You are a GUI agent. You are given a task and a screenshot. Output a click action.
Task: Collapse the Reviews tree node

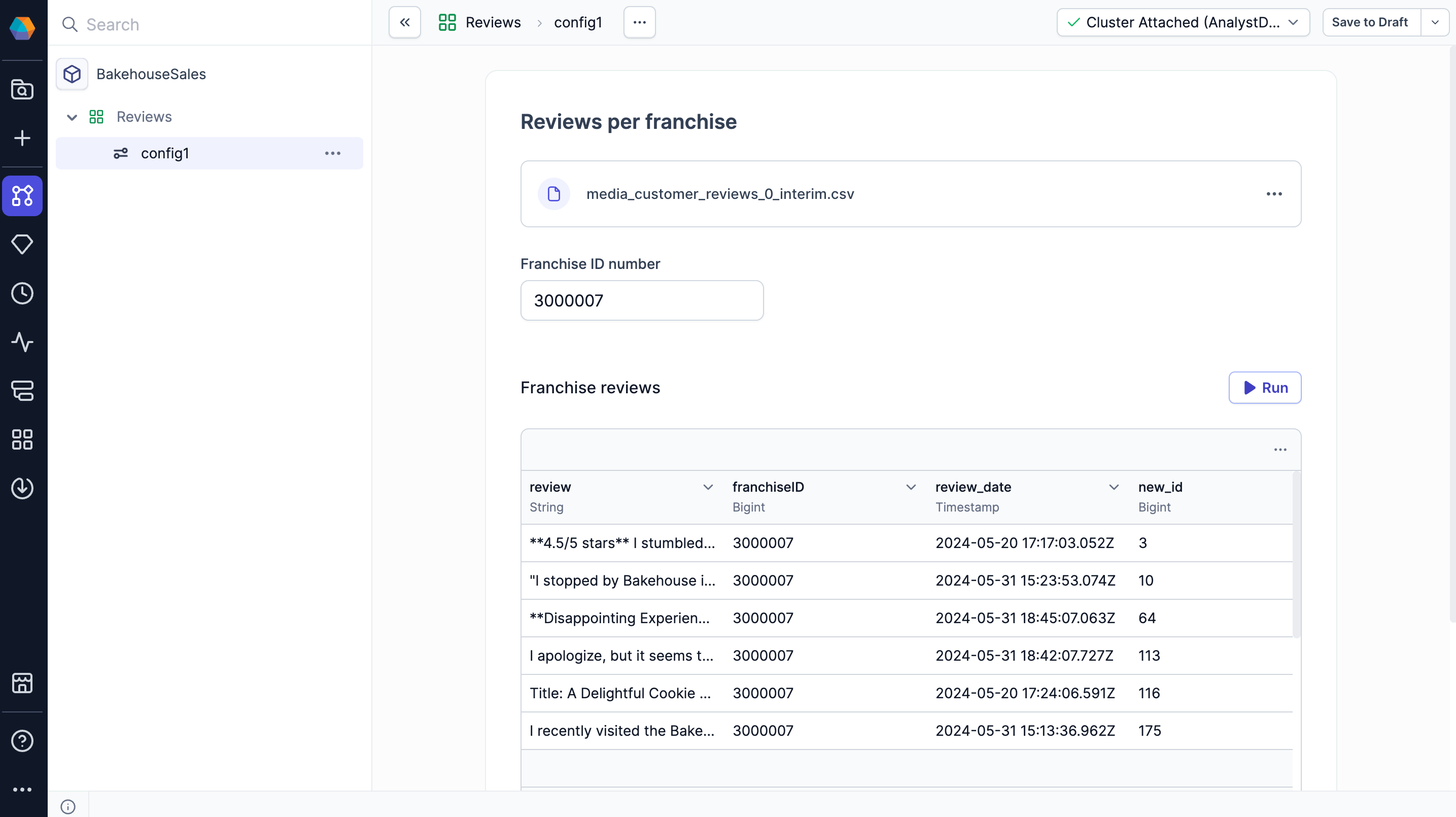(x=72, y=117)
